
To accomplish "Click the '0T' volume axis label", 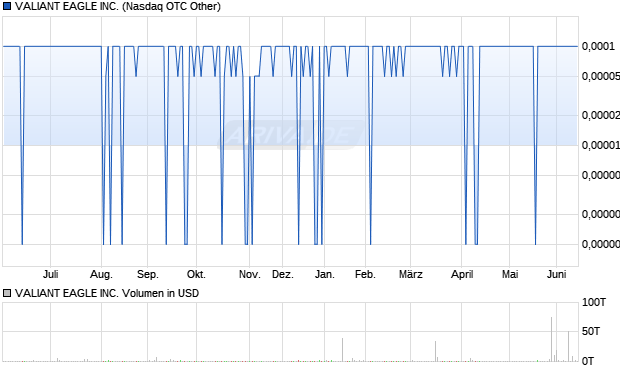I will point(588,361).
